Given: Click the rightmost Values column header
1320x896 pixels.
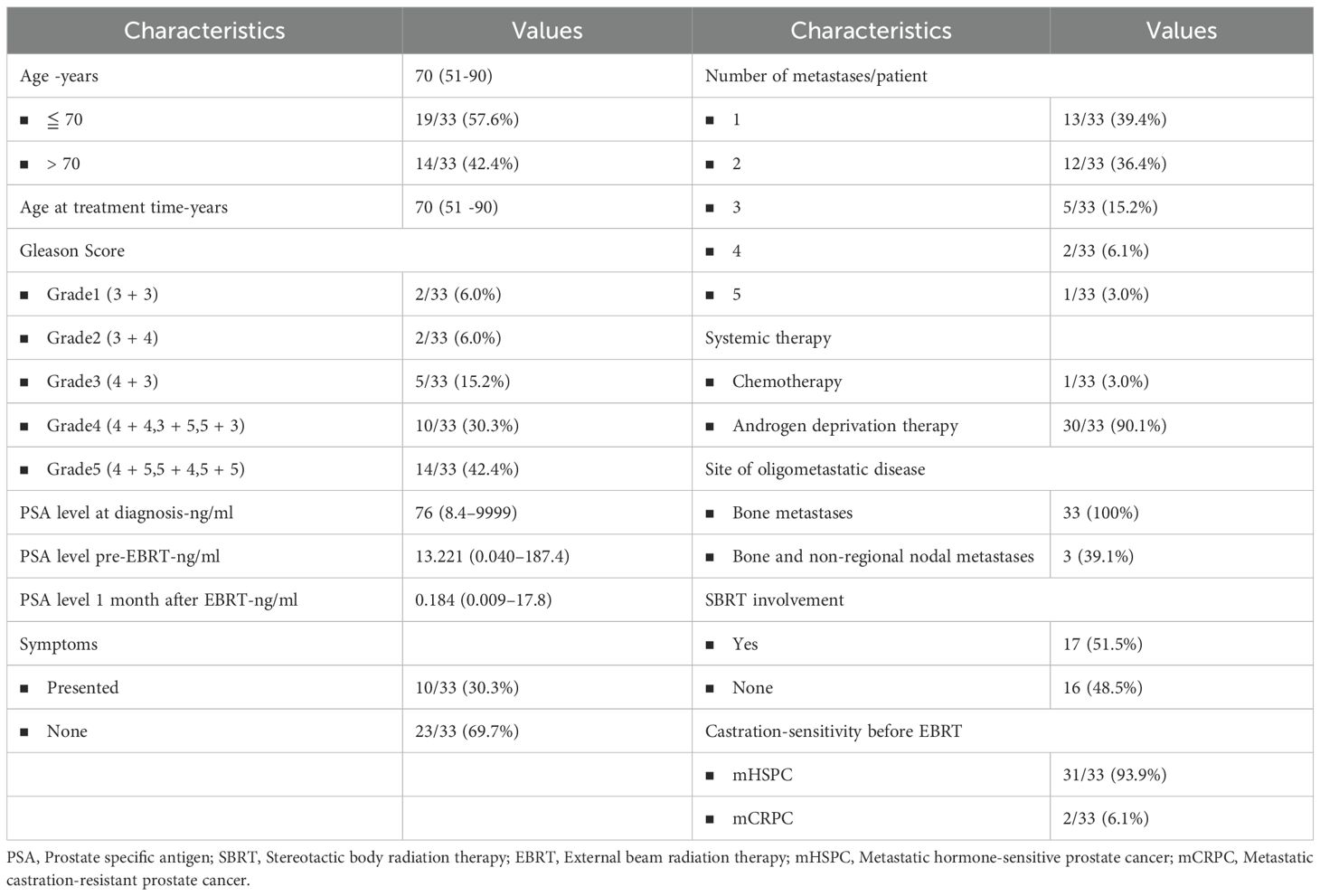Looking at the screenshot, I should click(1181, 31).
